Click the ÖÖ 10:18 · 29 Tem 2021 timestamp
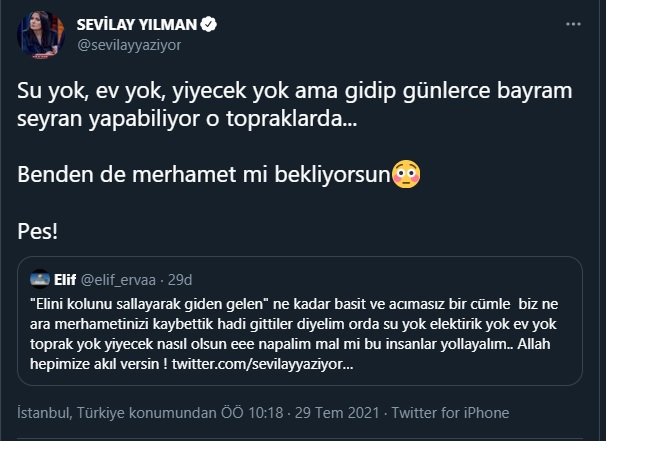 (300, 413)
